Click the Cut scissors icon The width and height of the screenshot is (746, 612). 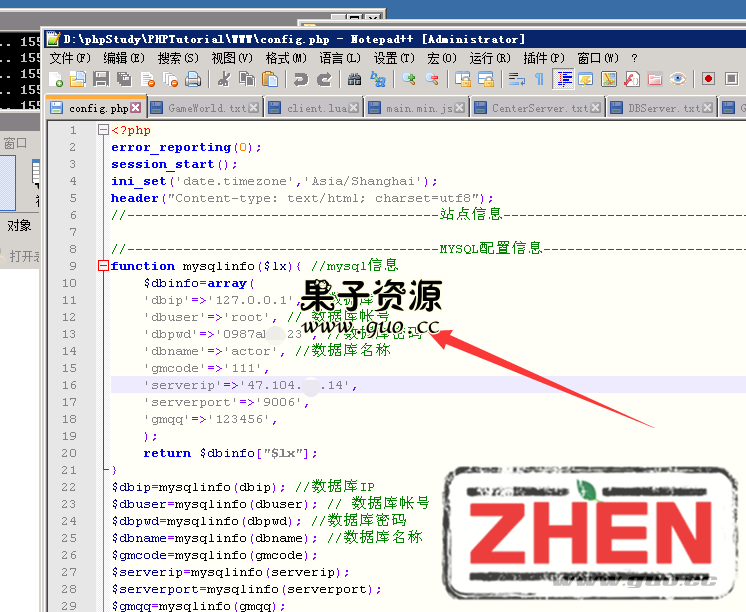pyautogui.click(x=224, y=79)
